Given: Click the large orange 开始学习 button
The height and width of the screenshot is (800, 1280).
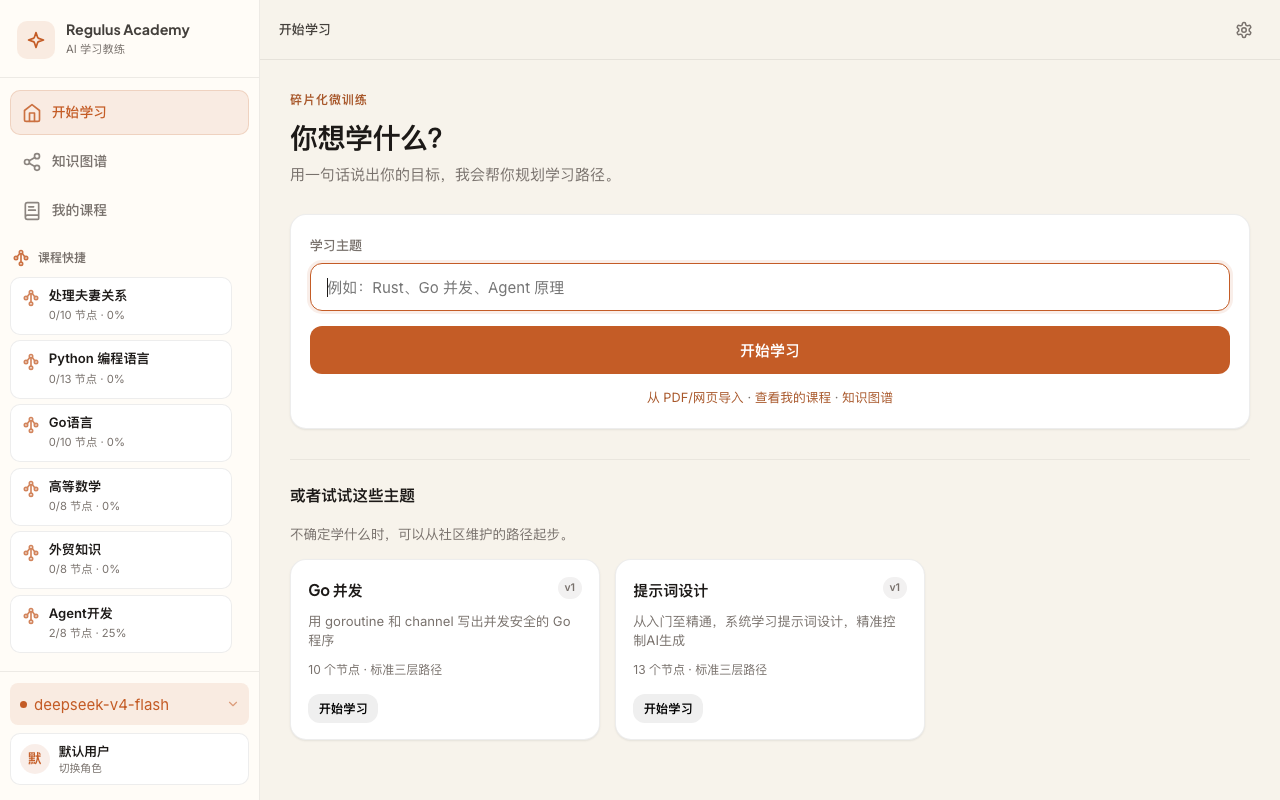Looking at the screenshot, I should pyautogui.click(x=770, y=350).
